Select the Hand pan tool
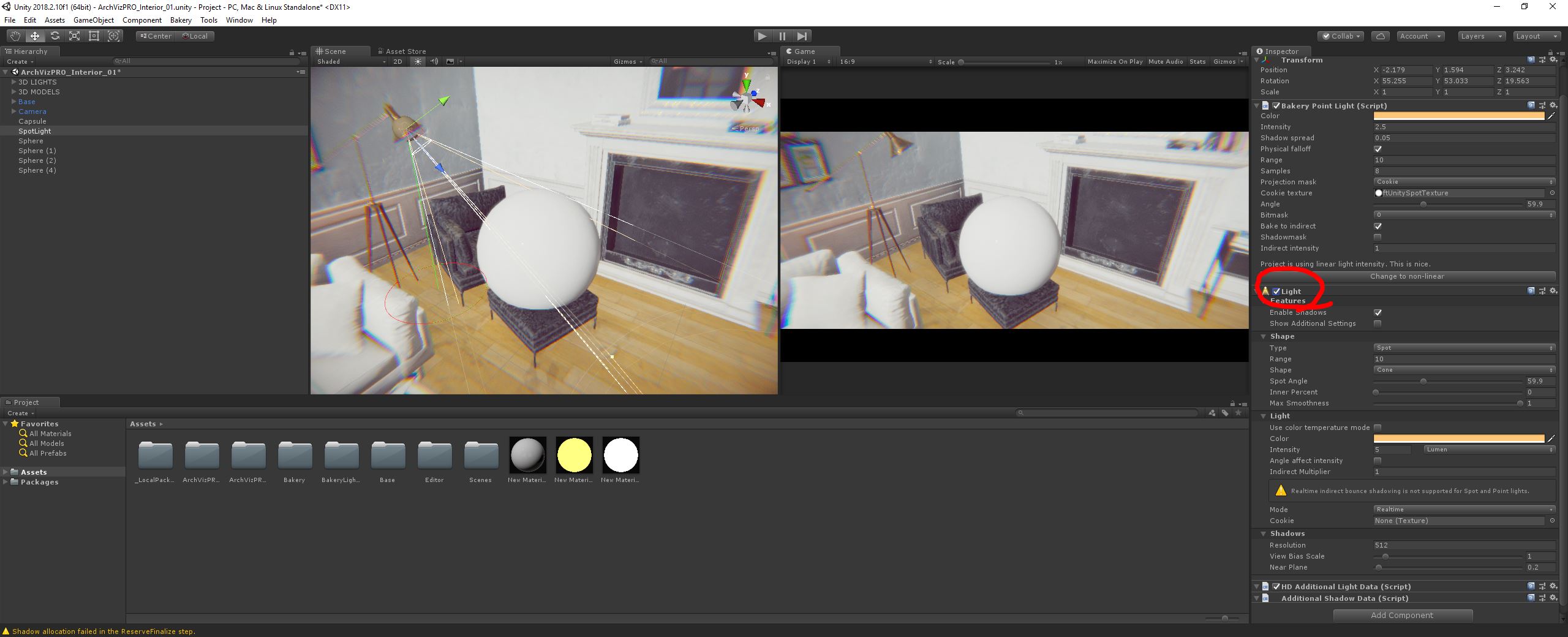This screenshot has height=637, width=1568. (x=15, y=36)
